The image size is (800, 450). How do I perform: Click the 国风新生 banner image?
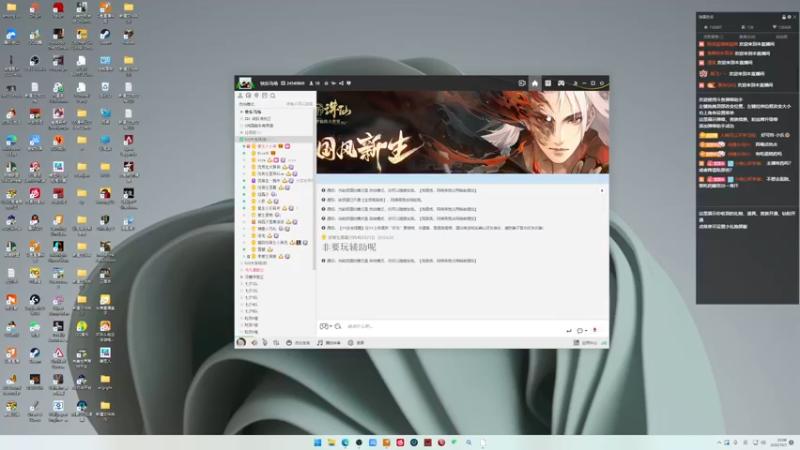463,132
